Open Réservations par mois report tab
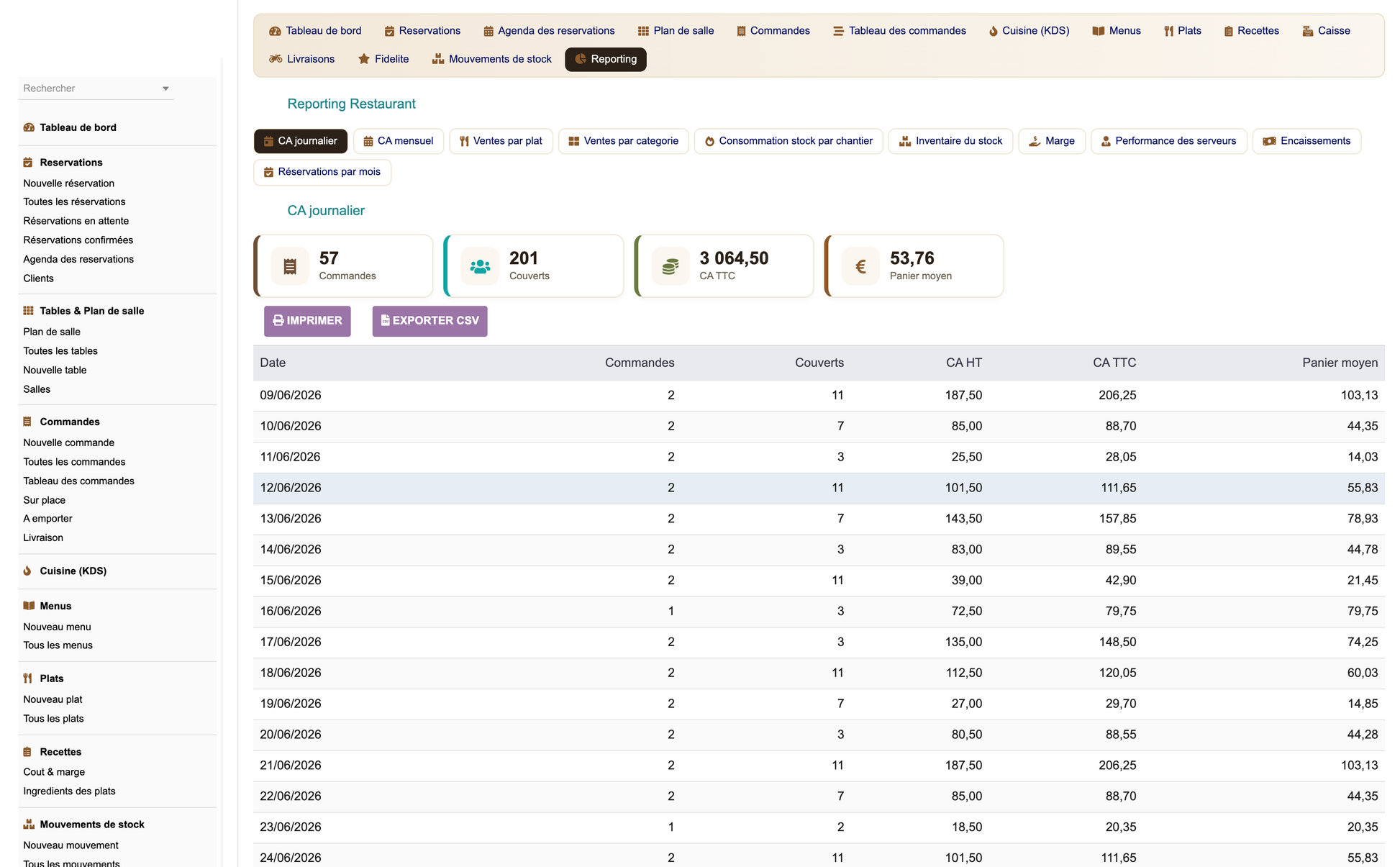 coord(322,172)
